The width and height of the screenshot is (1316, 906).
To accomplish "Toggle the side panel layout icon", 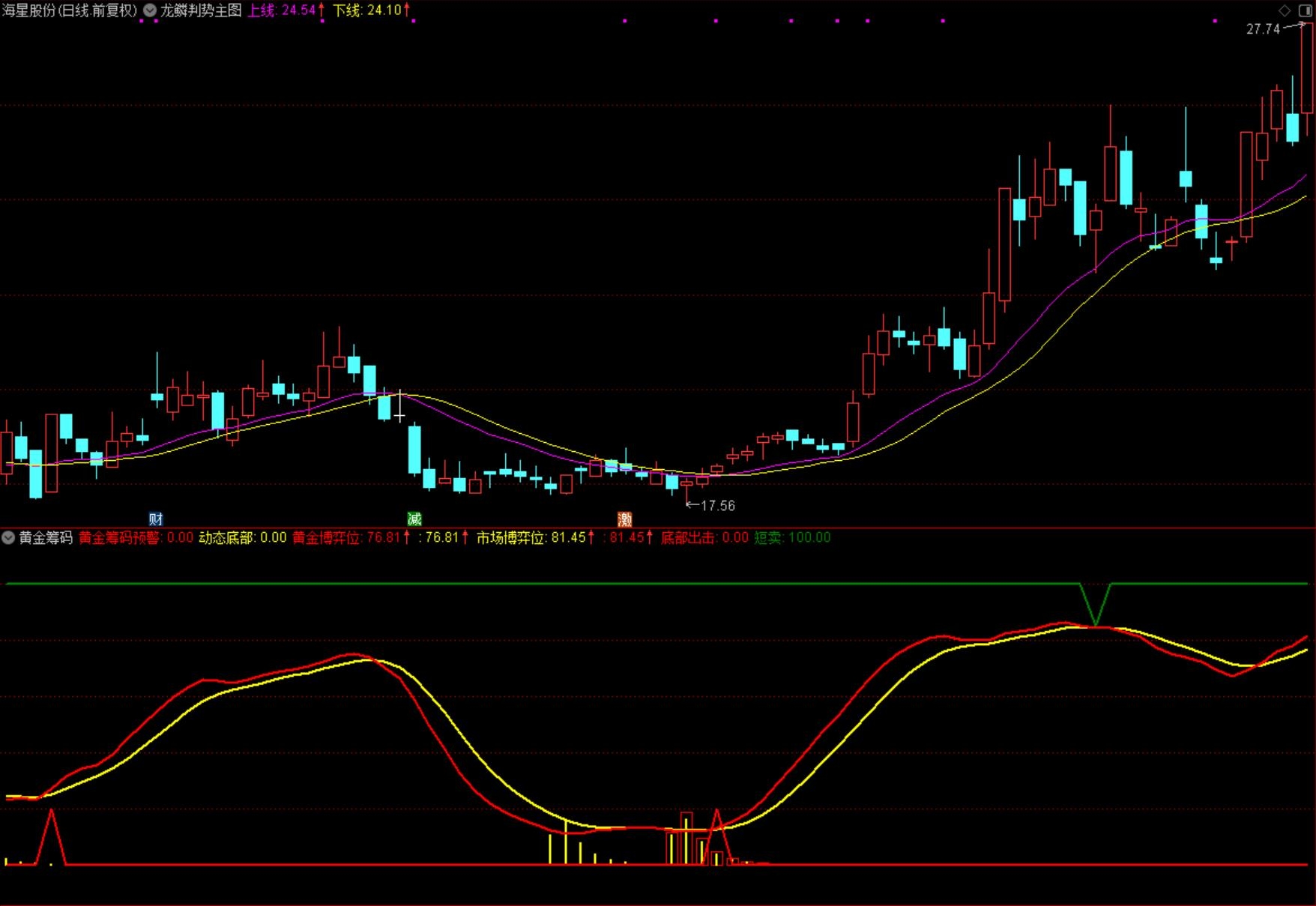I will (x=1304, y=10).
